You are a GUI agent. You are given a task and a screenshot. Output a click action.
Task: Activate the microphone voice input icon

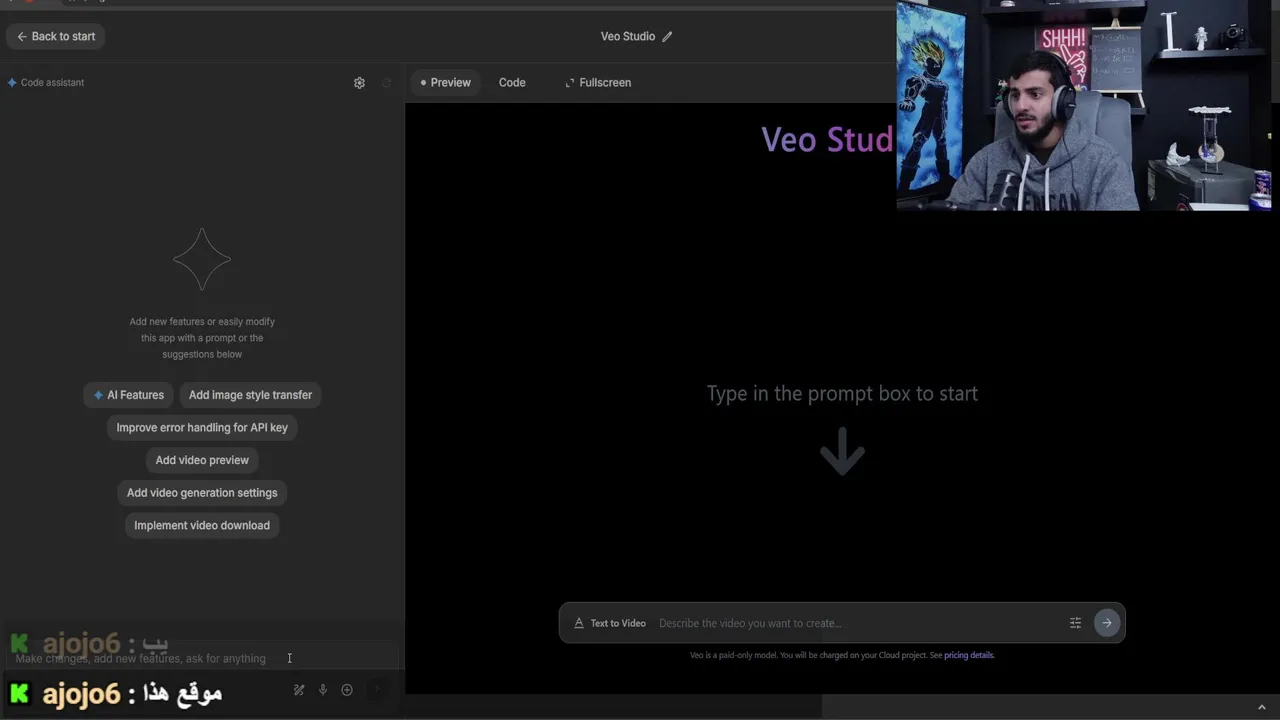coord(323,690)
